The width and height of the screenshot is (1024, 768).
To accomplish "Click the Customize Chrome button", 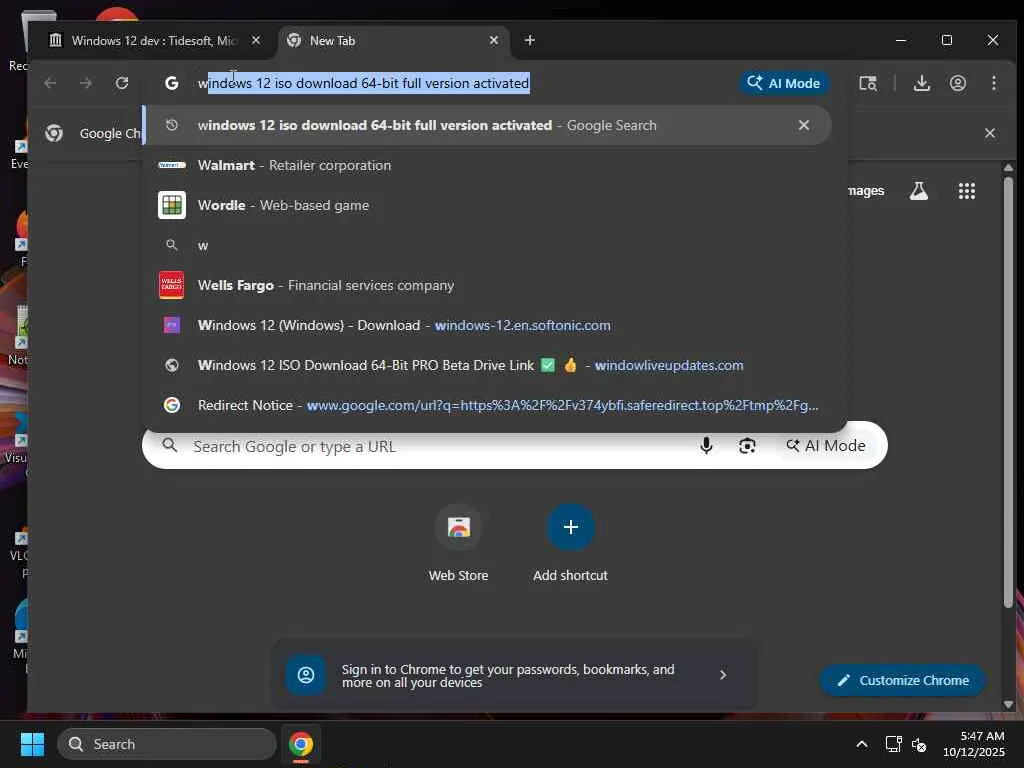I will coord(903,680).
